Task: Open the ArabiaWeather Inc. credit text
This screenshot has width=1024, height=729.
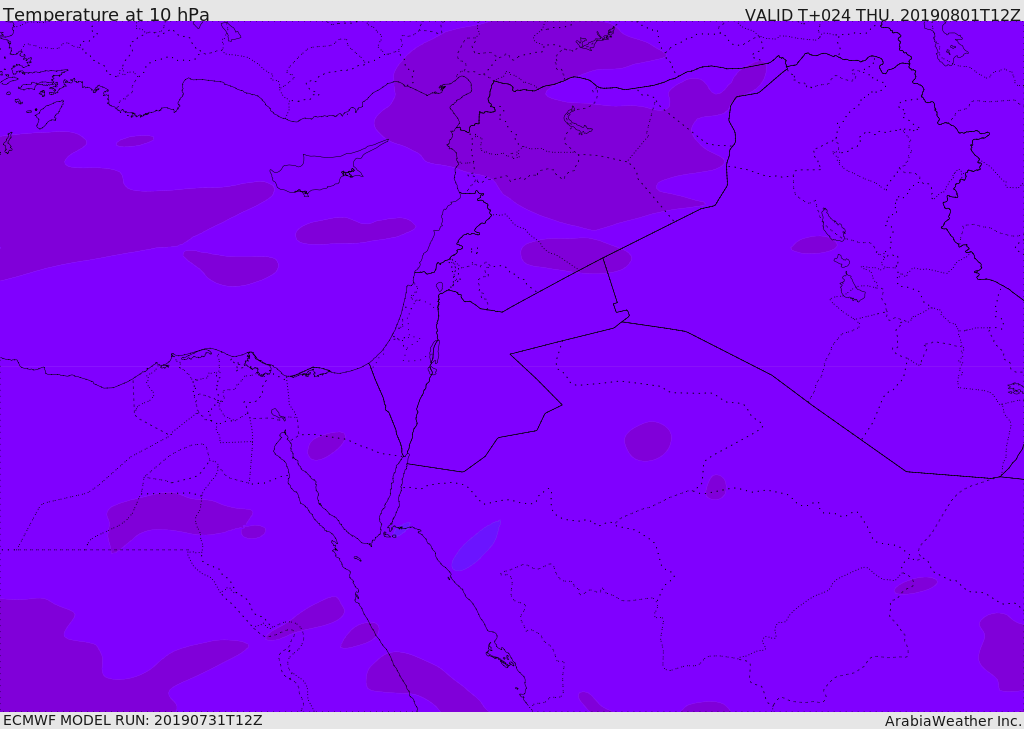Action: click(953, 721)
